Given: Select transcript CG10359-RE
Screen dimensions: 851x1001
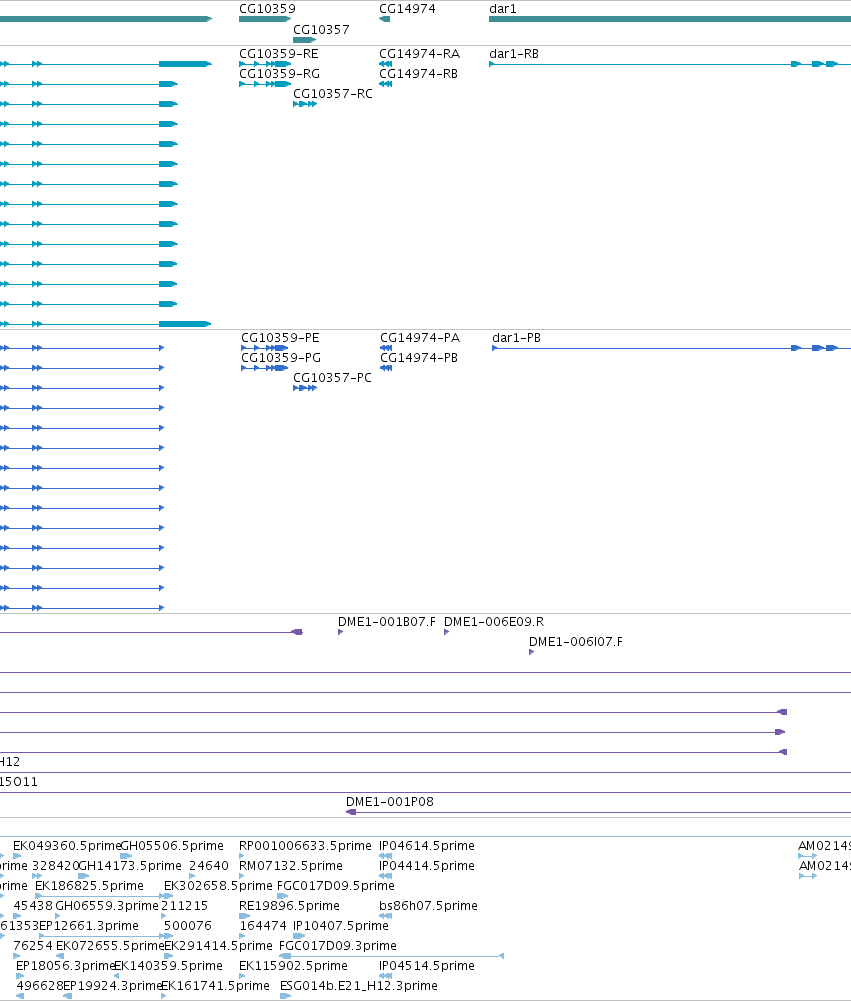Looking at the screenshot, I should point(278,54).
